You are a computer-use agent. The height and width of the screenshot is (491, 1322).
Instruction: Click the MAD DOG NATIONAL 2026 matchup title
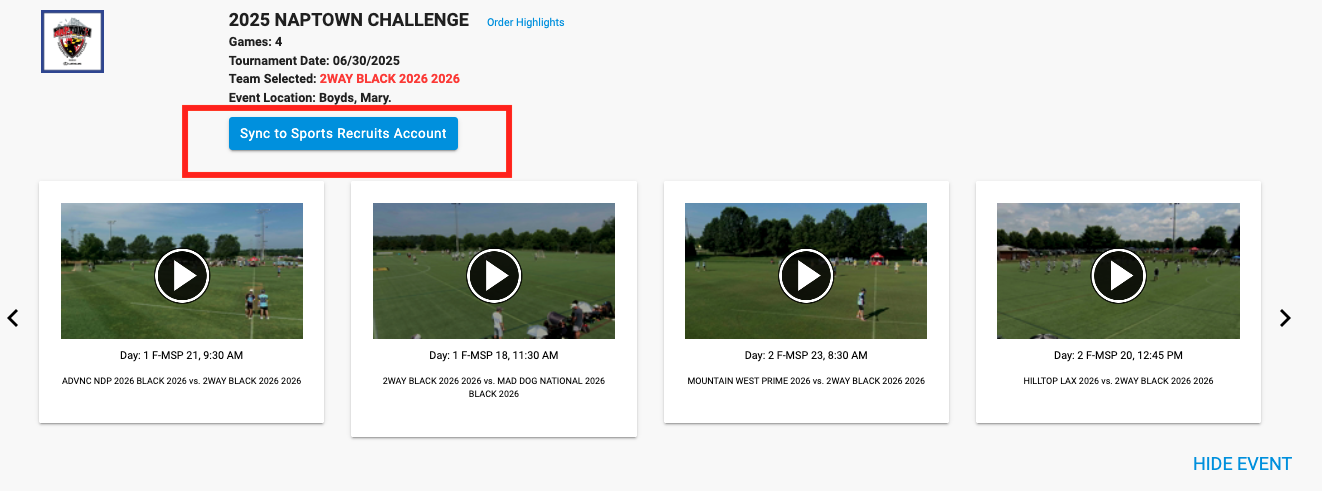(494, 387)
